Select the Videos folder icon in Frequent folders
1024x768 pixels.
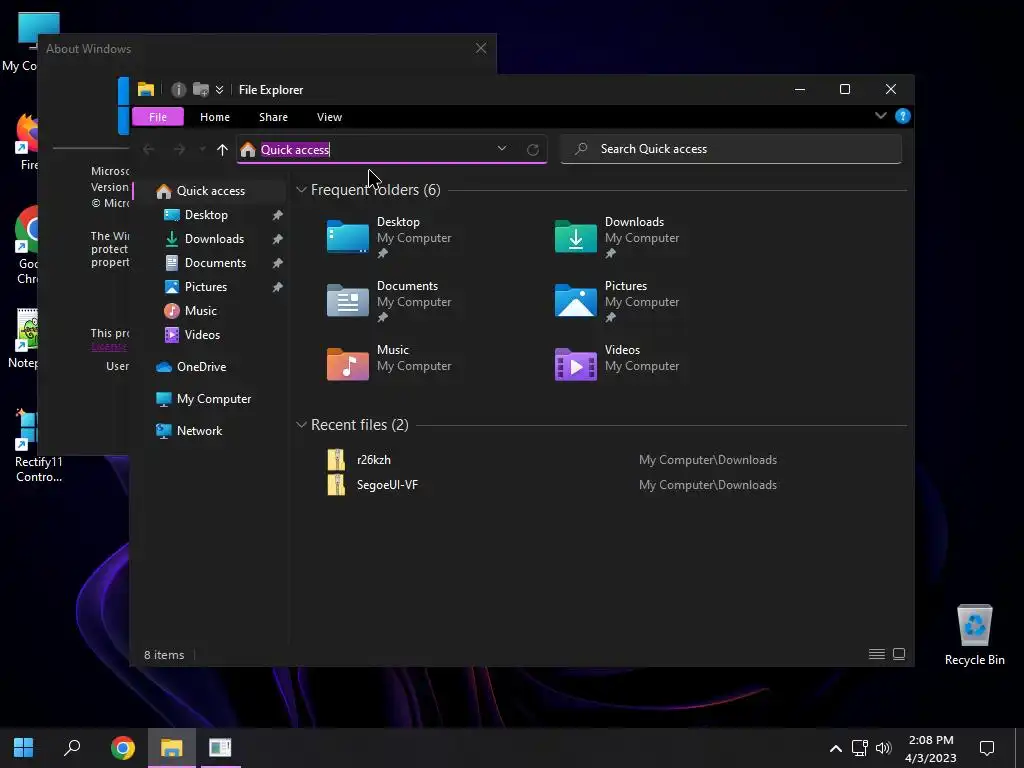575,364
